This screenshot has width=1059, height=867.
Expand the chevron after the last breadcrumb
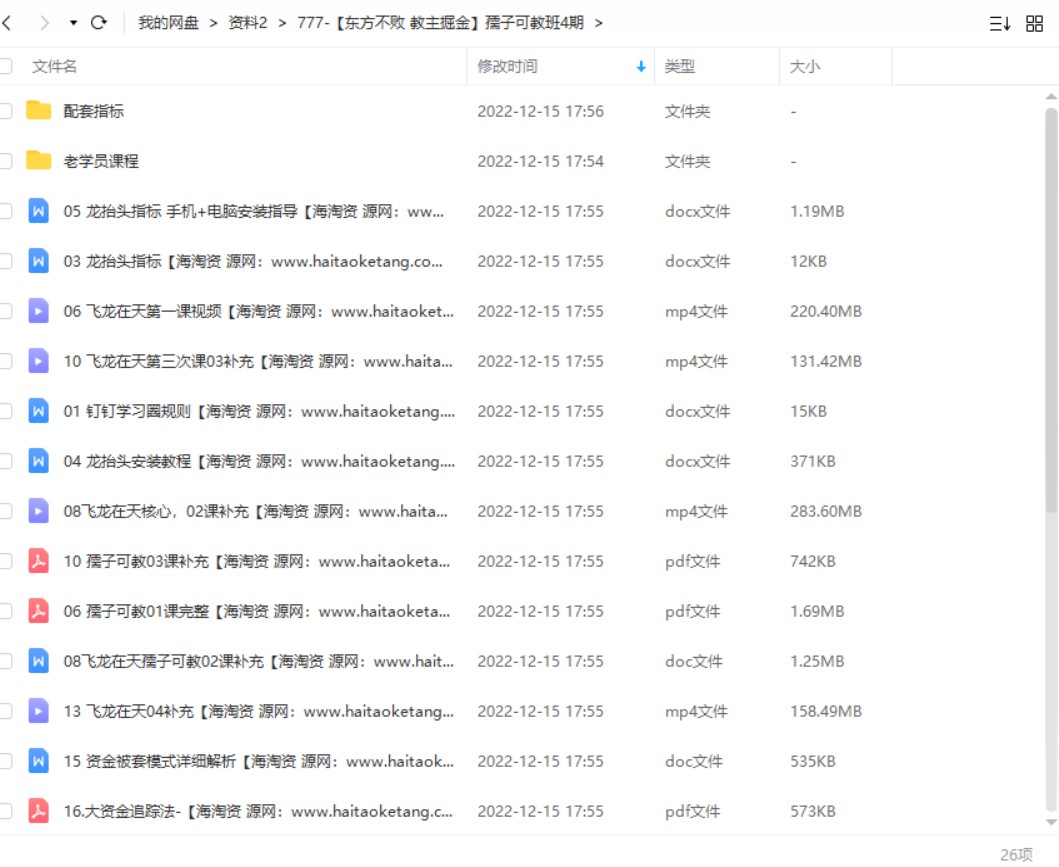coord(598,24)
